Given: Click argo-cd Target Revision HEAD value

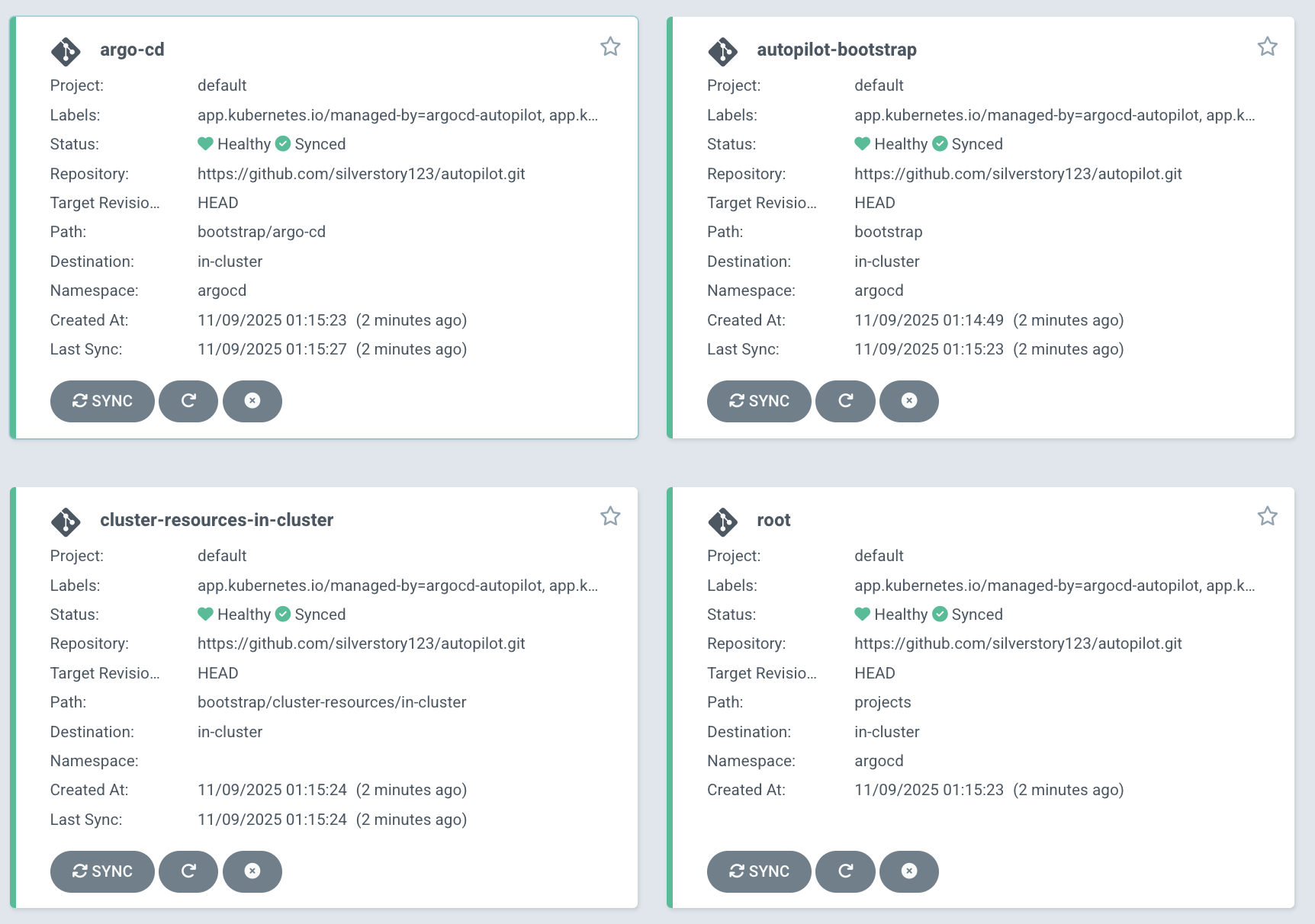Looking at the screenshot, I should tap(218, 203).
